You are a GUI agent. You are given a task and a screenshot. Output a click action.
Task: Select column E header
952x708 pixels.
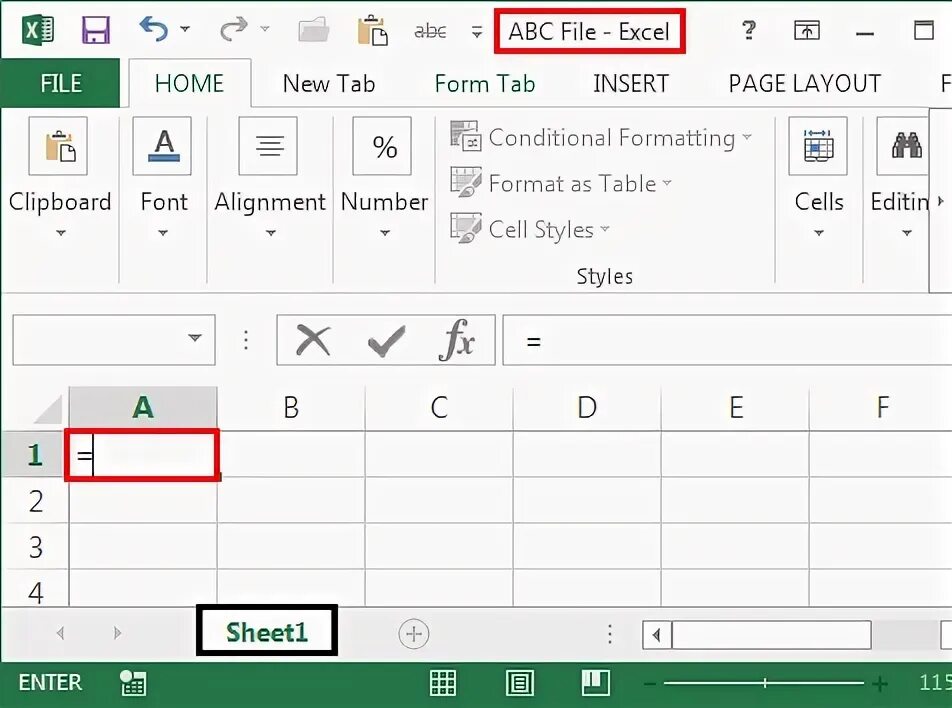(735, 407)
